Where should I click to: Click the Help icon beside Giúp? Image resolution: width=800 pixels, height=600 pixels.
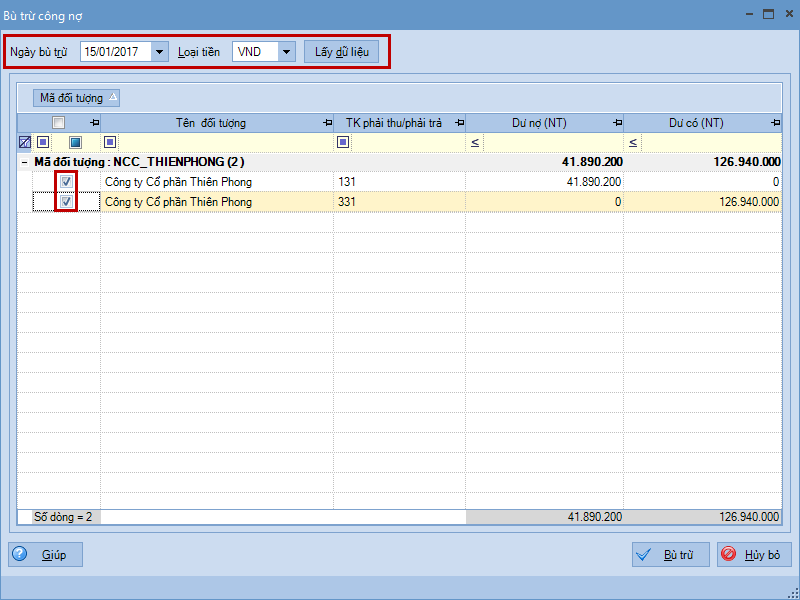20,555
